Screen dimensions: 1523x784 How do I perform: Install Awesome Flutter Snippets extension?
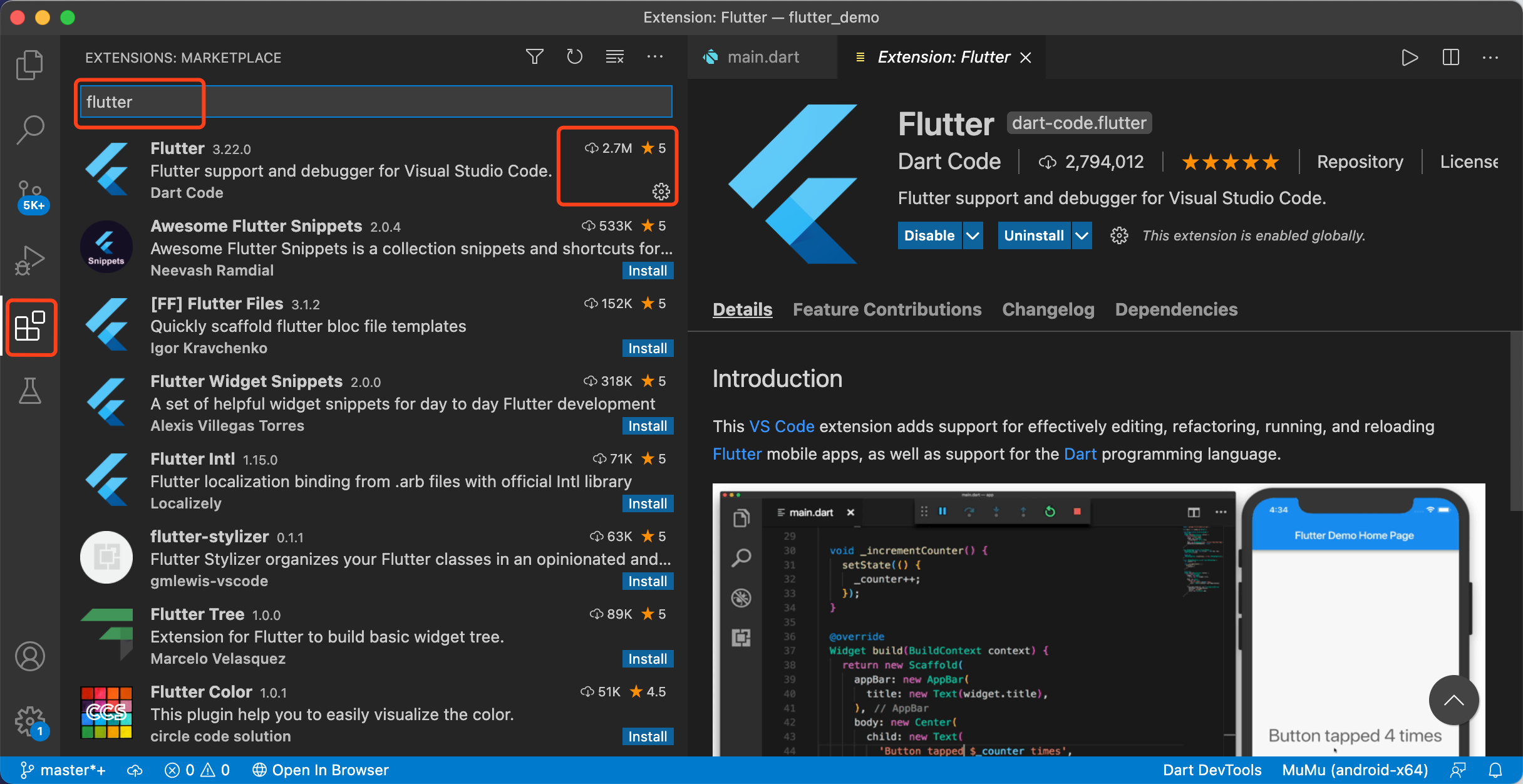[647, 271]
